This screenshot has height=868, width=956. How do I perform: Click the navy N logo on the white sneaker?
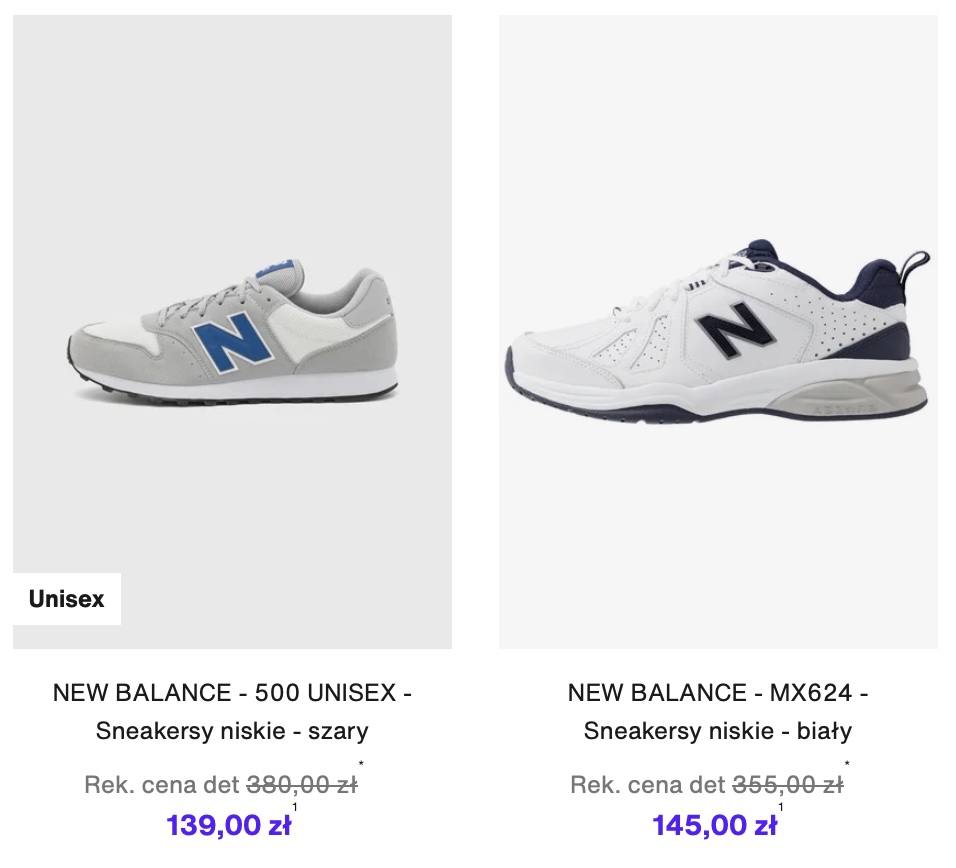tap(729, 327)
